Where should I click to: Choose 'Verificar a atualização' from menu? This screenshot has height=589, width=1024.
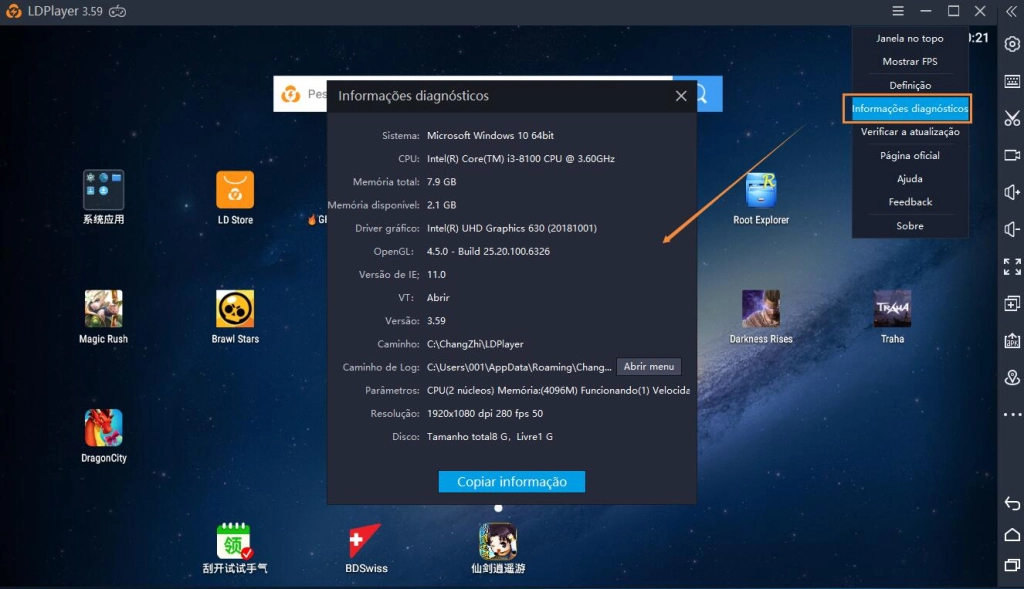click(x=910, y=132)
